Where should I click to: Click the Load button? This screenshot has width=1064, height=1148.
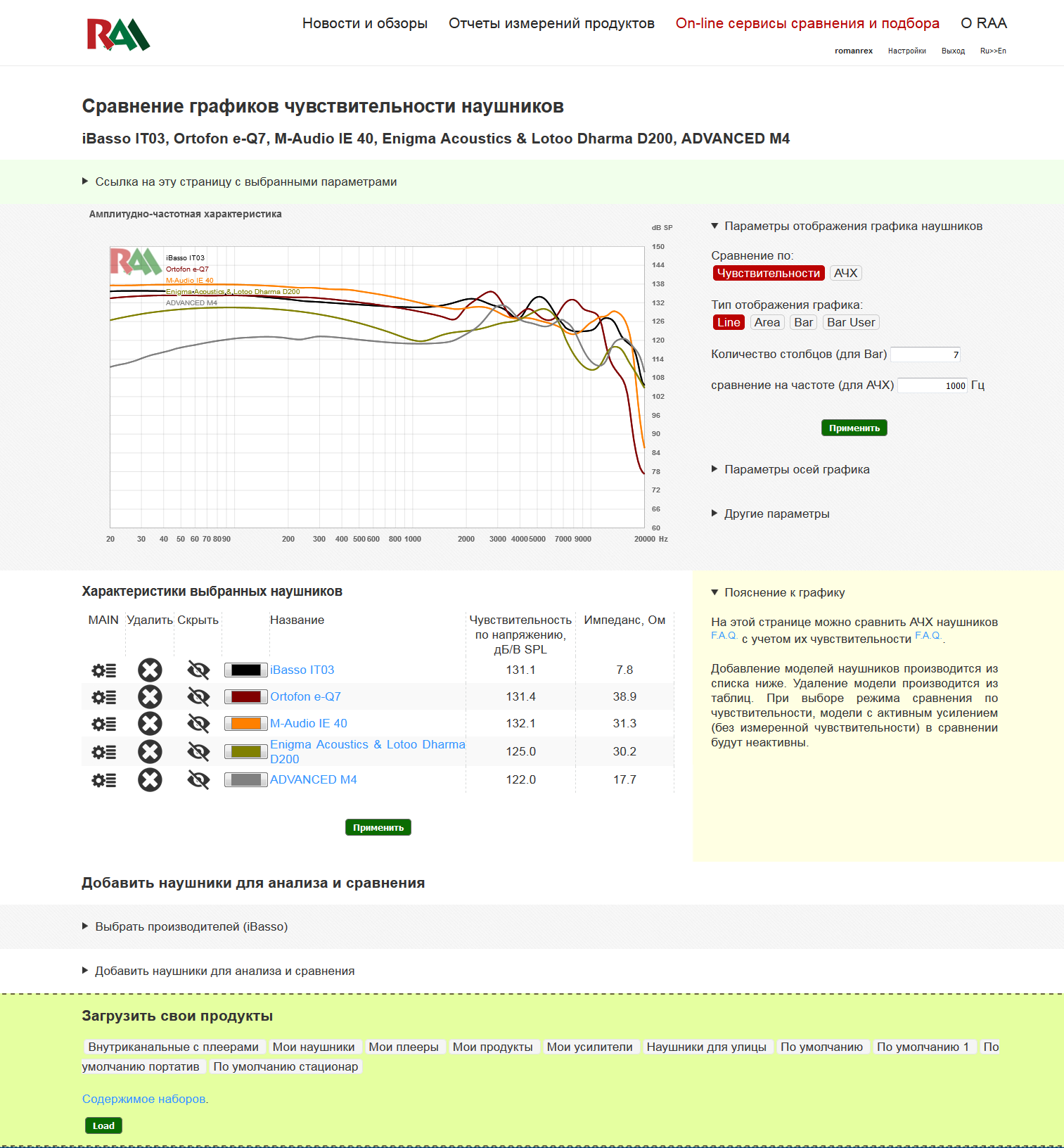coord(103,1125)
